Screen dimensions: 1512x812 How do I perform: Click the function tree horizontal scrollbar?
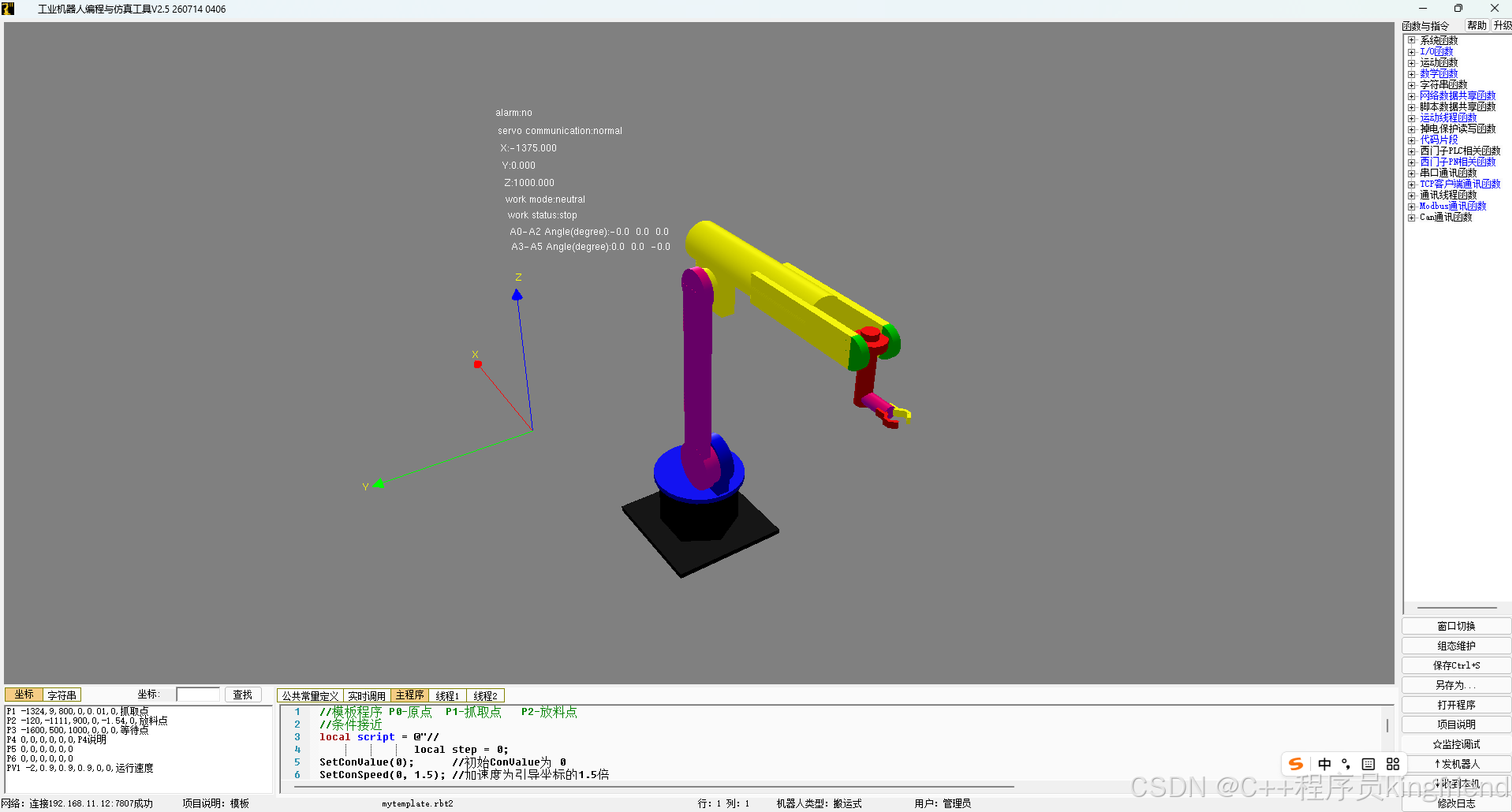click(x=1457, y=608)
